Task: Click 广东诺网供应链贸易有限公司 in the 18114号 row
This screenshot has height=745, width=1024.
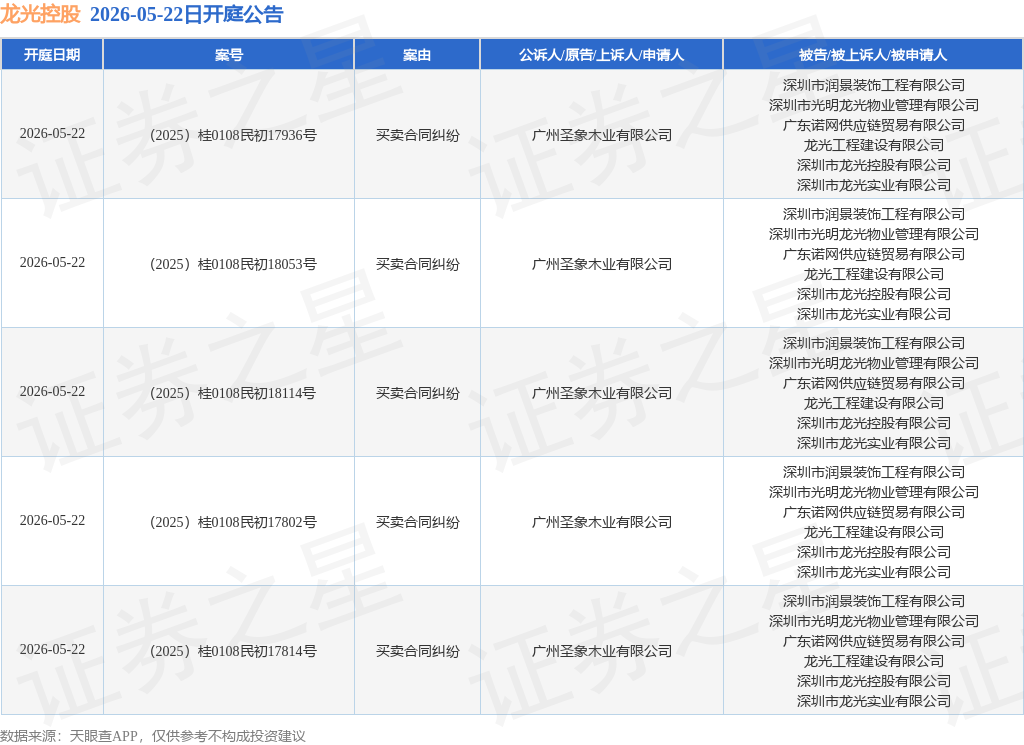Action: click(x=874, y=383)
